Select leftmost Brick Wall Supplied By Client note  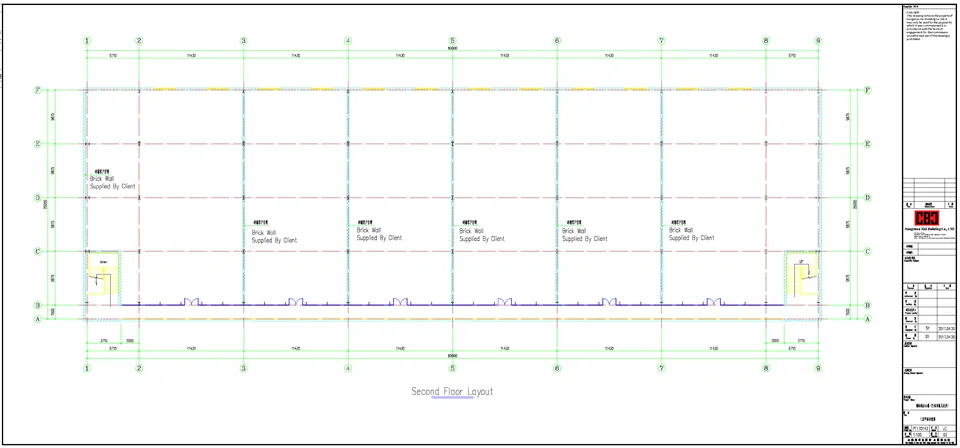pyautogui.click(x=112, y=182)
